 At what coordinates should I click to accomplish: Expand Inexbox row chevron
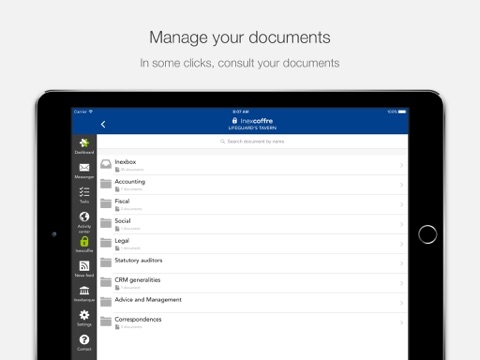click(402, 165)
